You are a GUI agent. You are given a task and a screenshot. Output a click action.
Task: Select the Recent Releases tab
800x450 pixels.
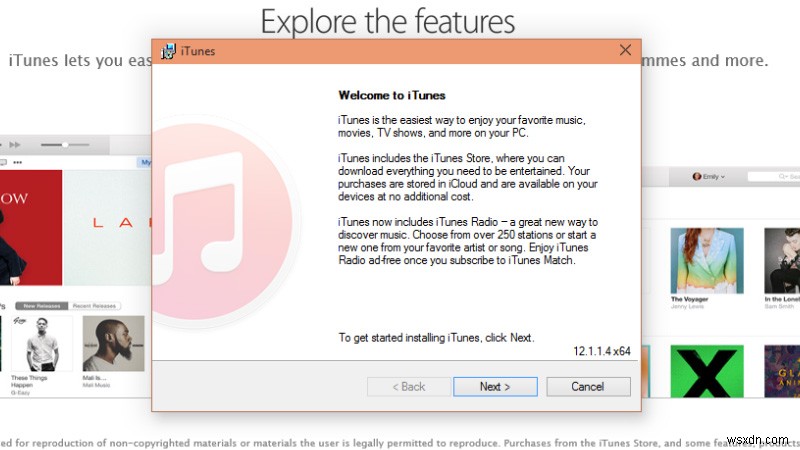pyautogui.click(x=94, y=306)
